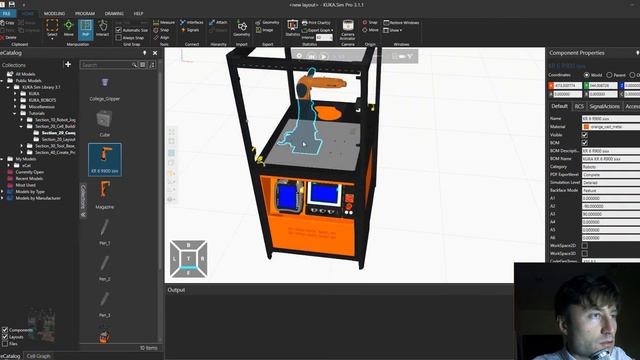The width and height of the screenshot is (640, 360).
Task: Toggle Automatic Size checkbox
Action: coord(118,30)
